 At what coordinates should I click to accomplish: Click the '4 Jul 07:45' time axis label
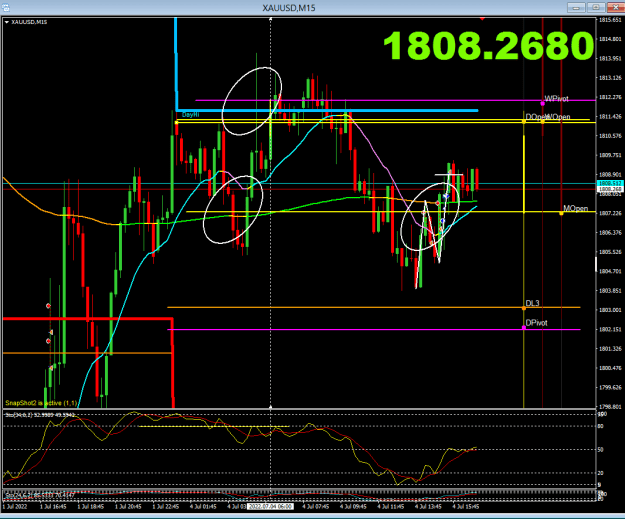pos(315,507)
